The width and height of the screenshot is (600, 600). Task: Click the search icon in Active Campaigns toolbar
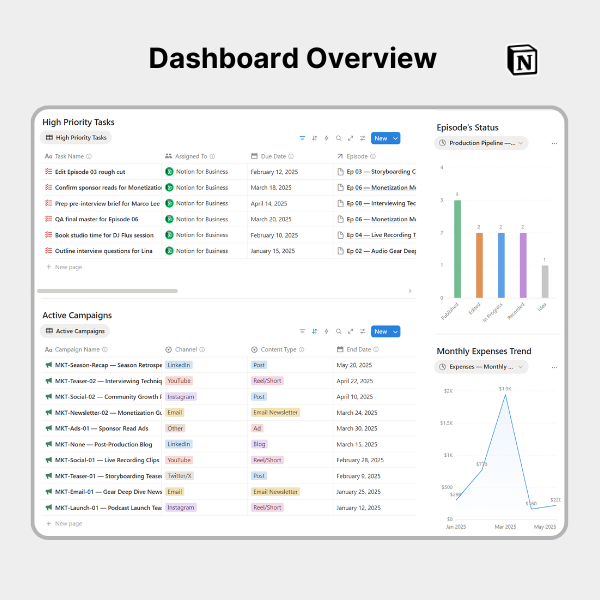pos(339,331)
